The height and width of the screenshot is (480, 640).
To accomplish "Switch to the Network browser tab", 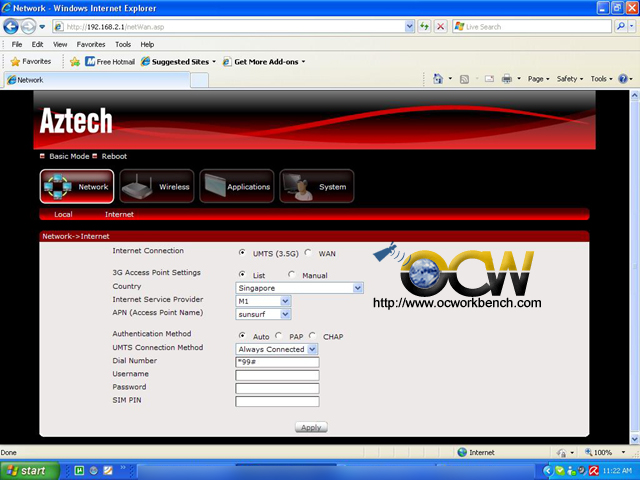I will (97, 80).
